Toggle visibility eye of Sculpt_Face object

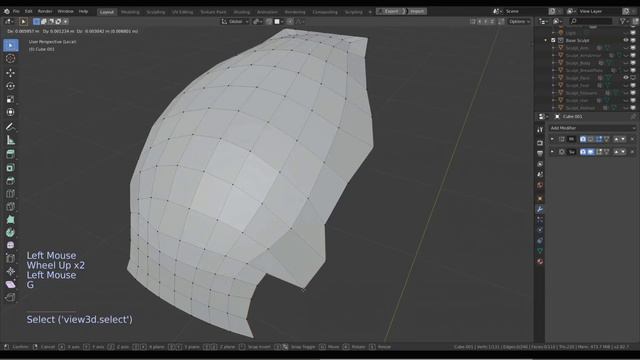pyautogui.click(x=626, y=78)
